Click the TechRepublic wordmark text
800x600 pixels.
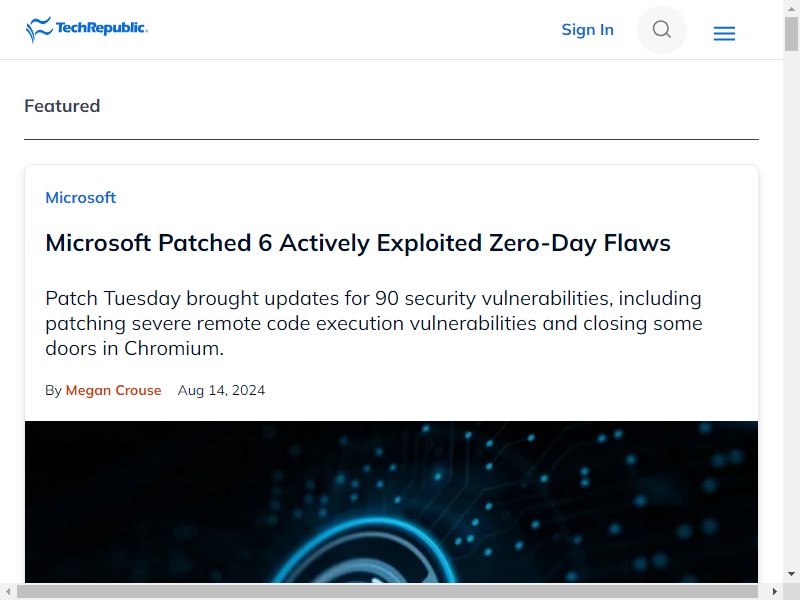[x=102, y=28]
